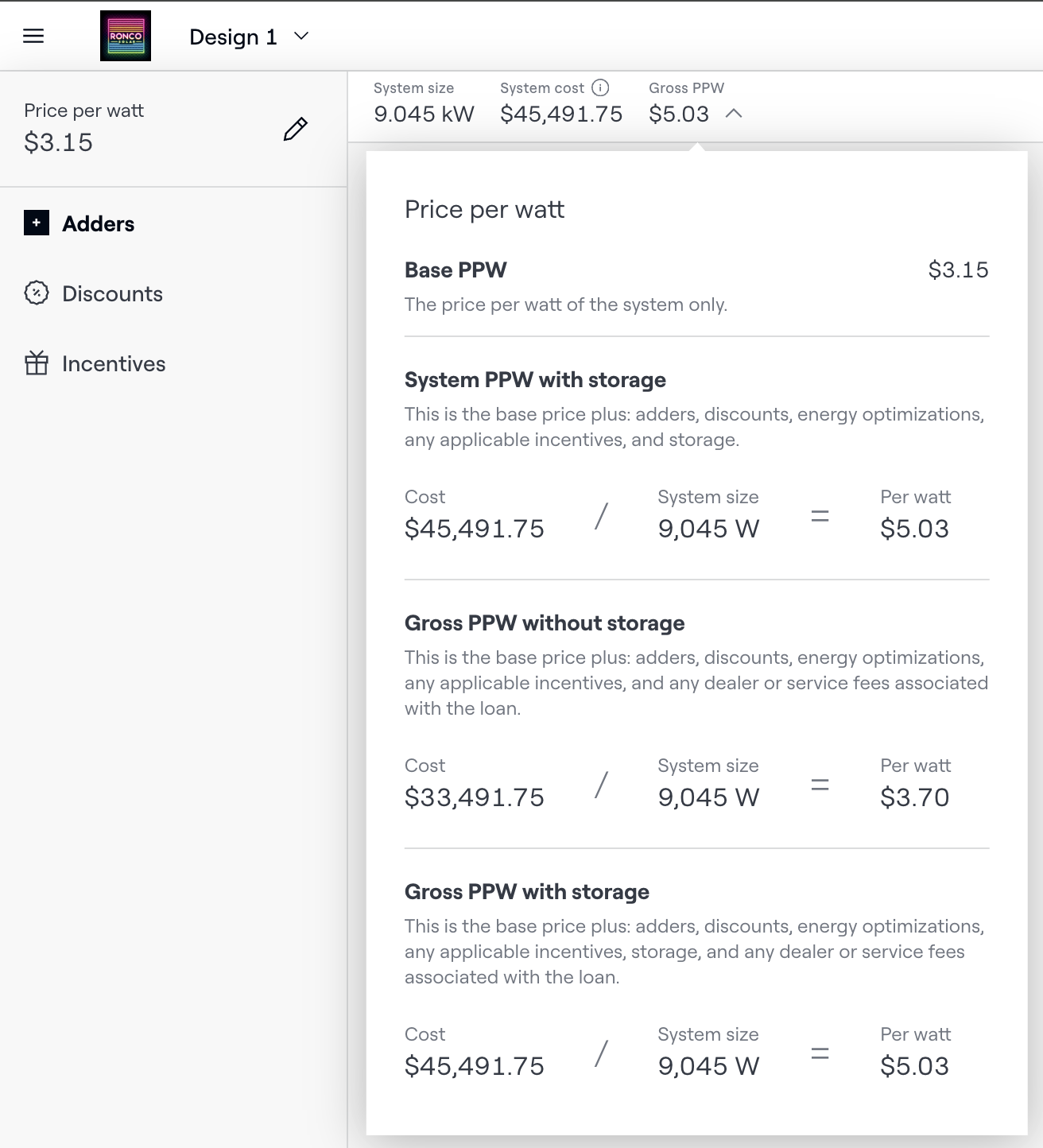Click the Base PPW $3.15 amount
The image size is (1043, 1148).
click(958, 270)
